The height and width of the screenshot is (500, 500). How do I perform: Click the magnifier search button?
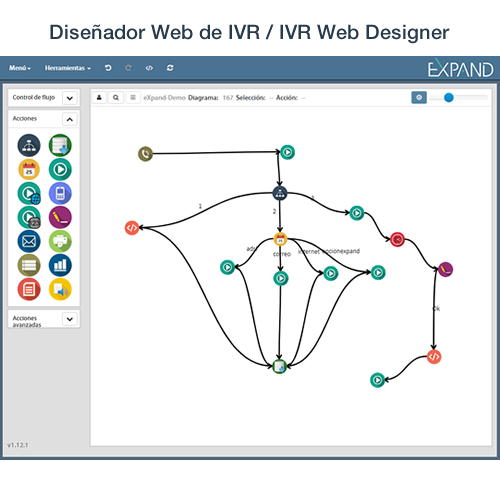[116, 98]
